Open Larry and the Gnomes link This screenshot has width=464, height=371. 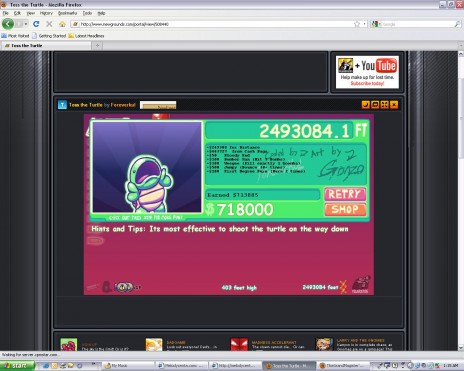pos(360,340)
